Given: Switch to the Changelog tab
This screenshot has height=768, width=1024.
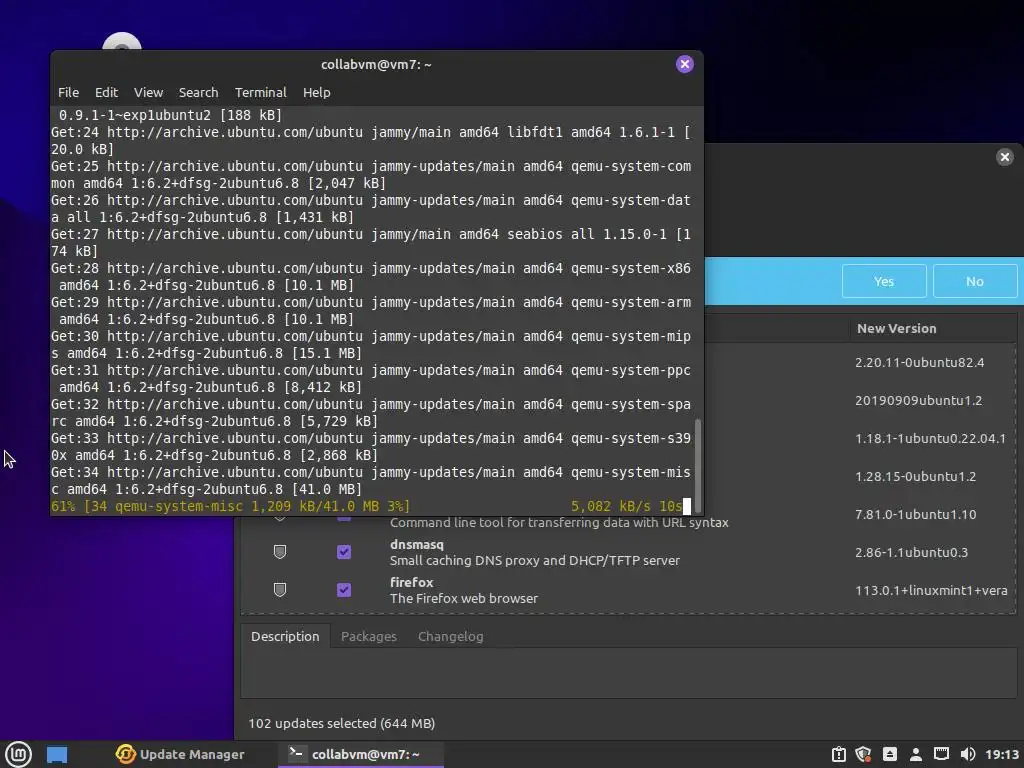Looking at the screenshot, I should (451, 637).
